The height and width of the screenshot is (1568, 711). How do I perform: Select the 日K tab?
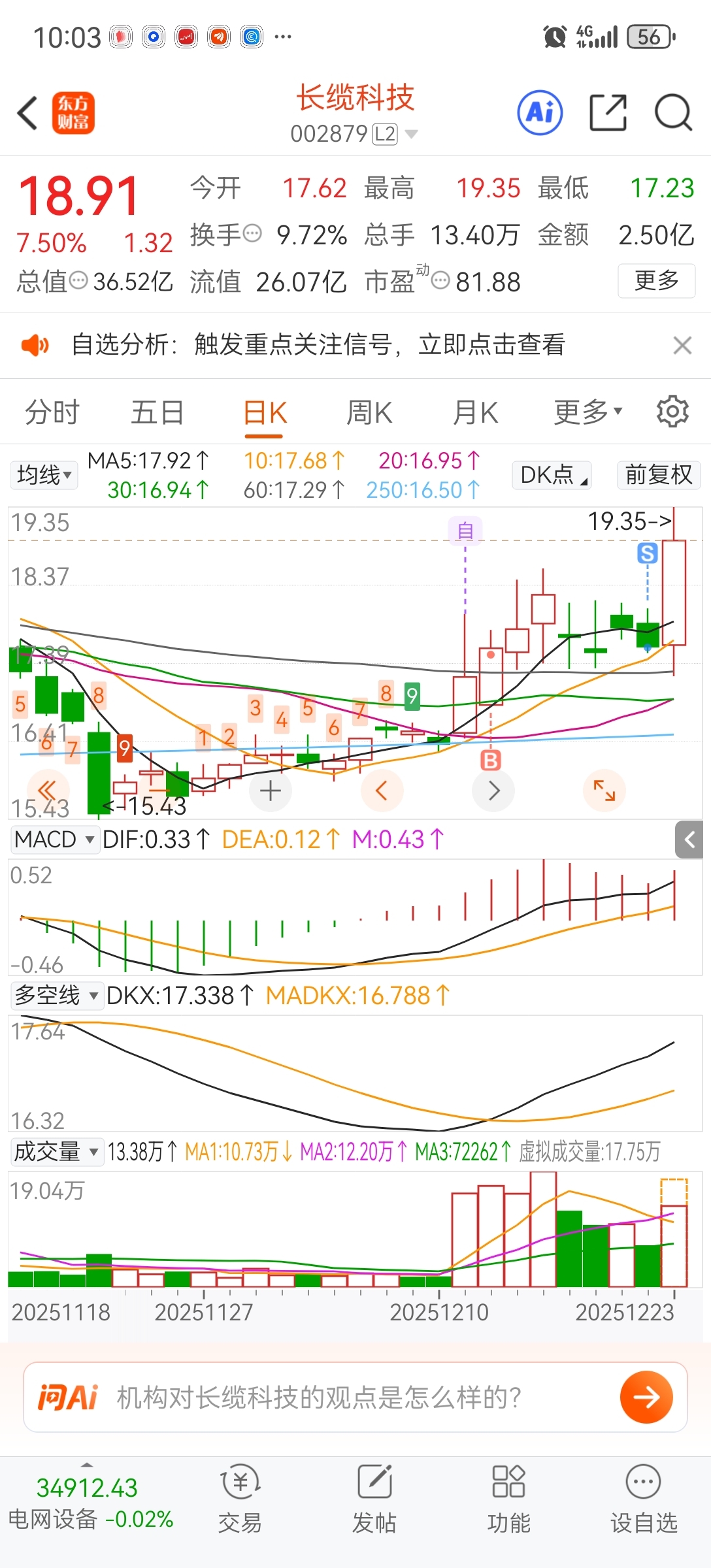265,413
